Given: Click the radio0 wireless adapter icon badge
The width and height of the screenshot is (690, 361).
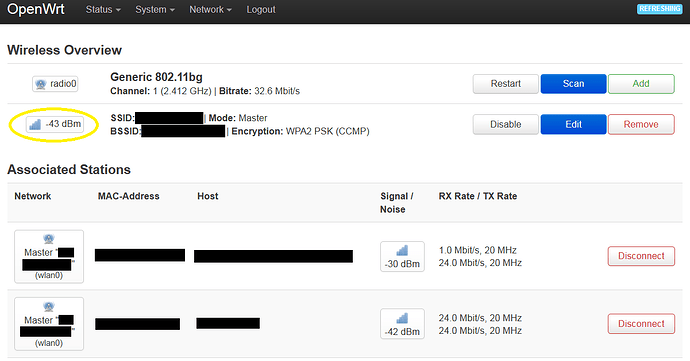Looking at the screenshot, I should point(55,84).
